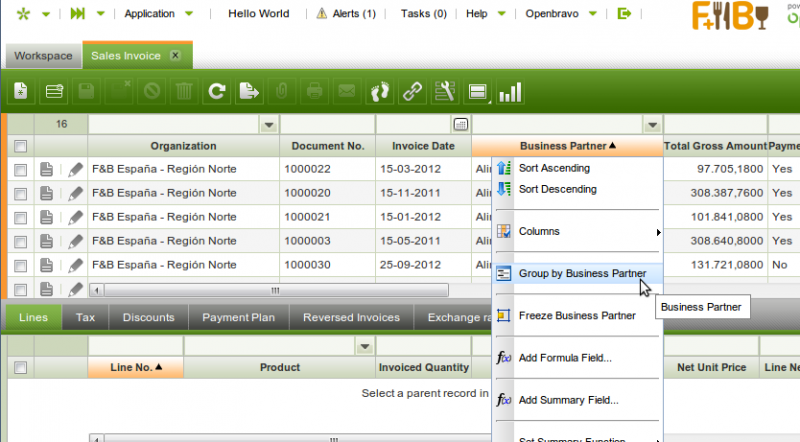Create a new document from the toolbar
800x442 pixels.
(x=21, y=92)
